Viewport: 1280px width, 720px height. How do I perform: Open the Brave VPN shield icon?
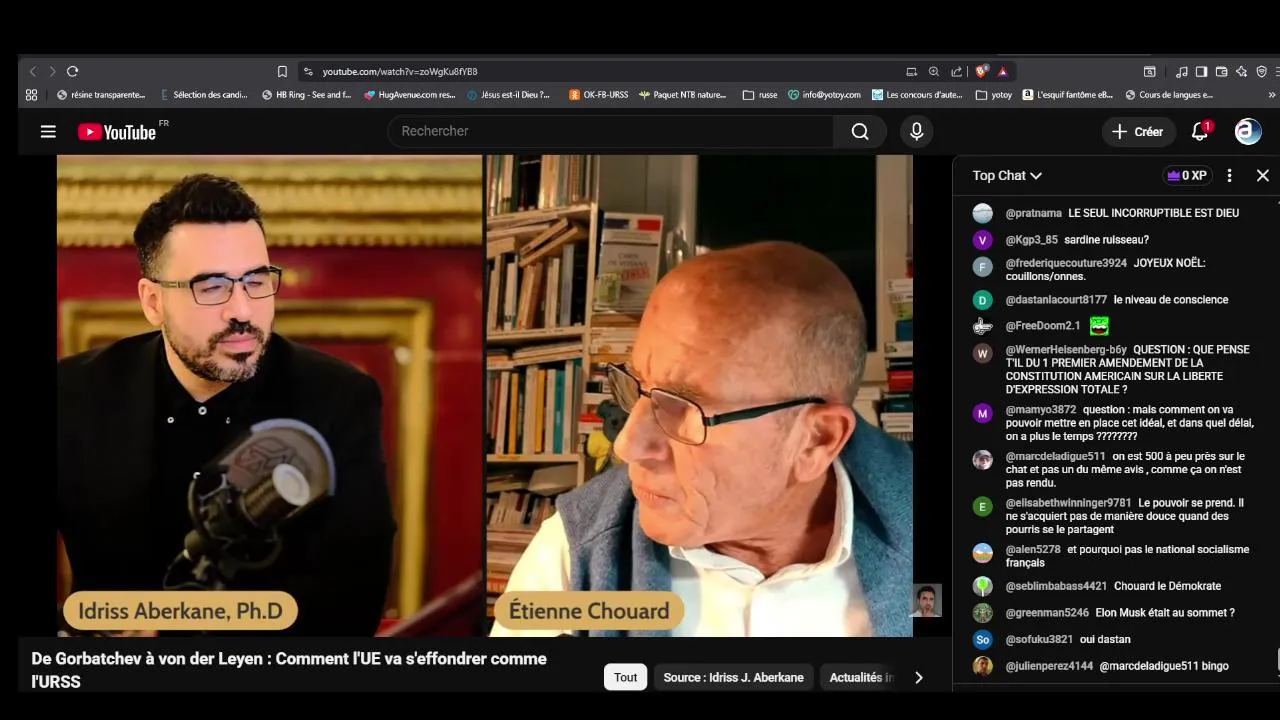tap(1261, 71)
